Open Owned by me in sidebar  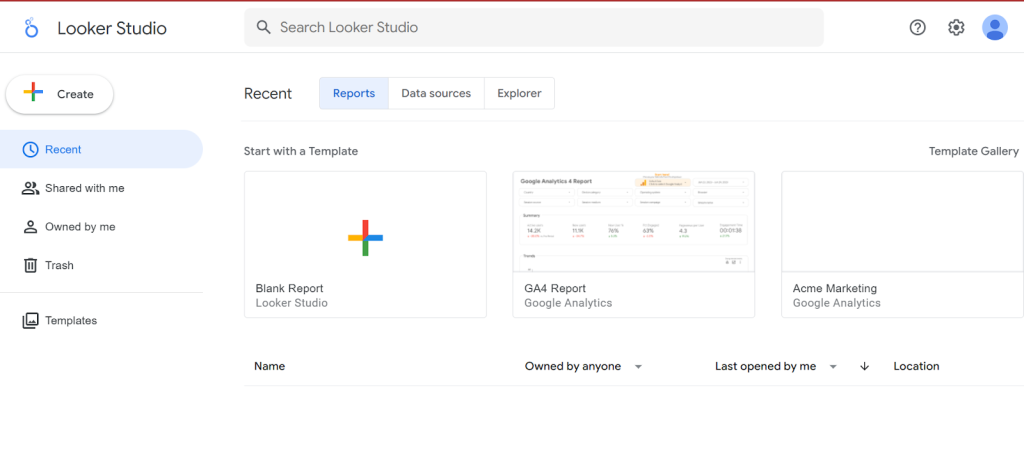coord(101,227)
